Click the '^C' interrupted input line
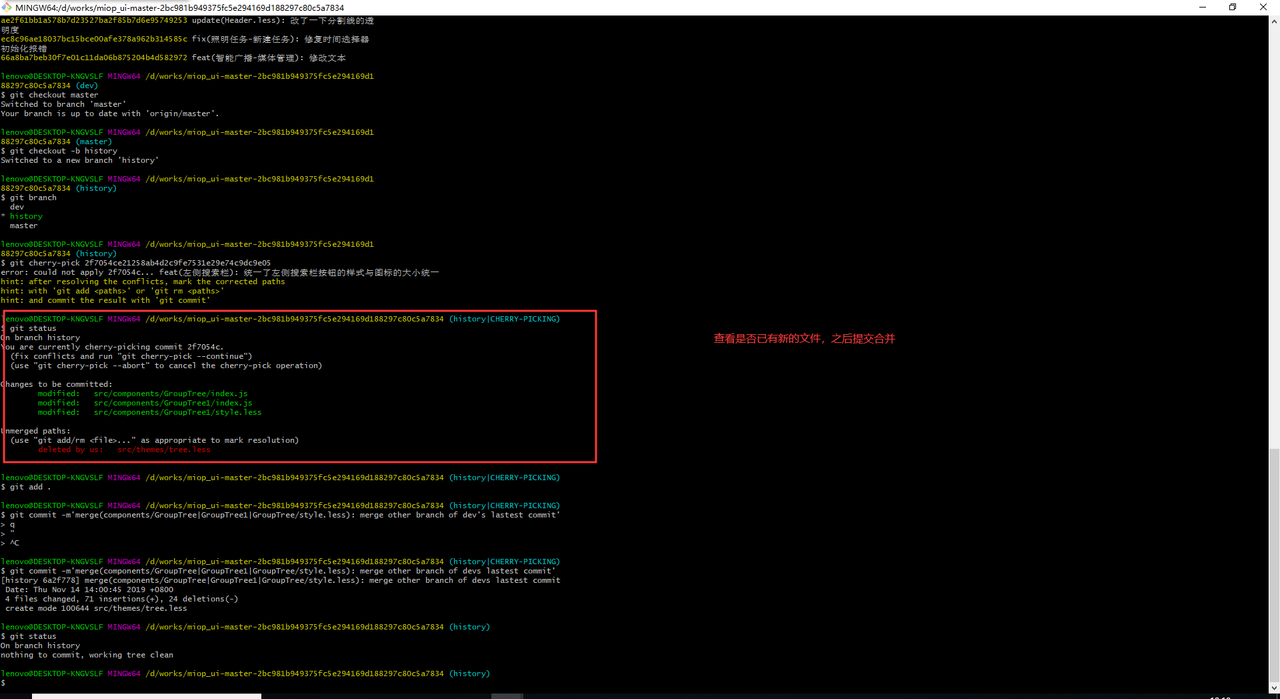1280x699 pixels. point(10,543)
